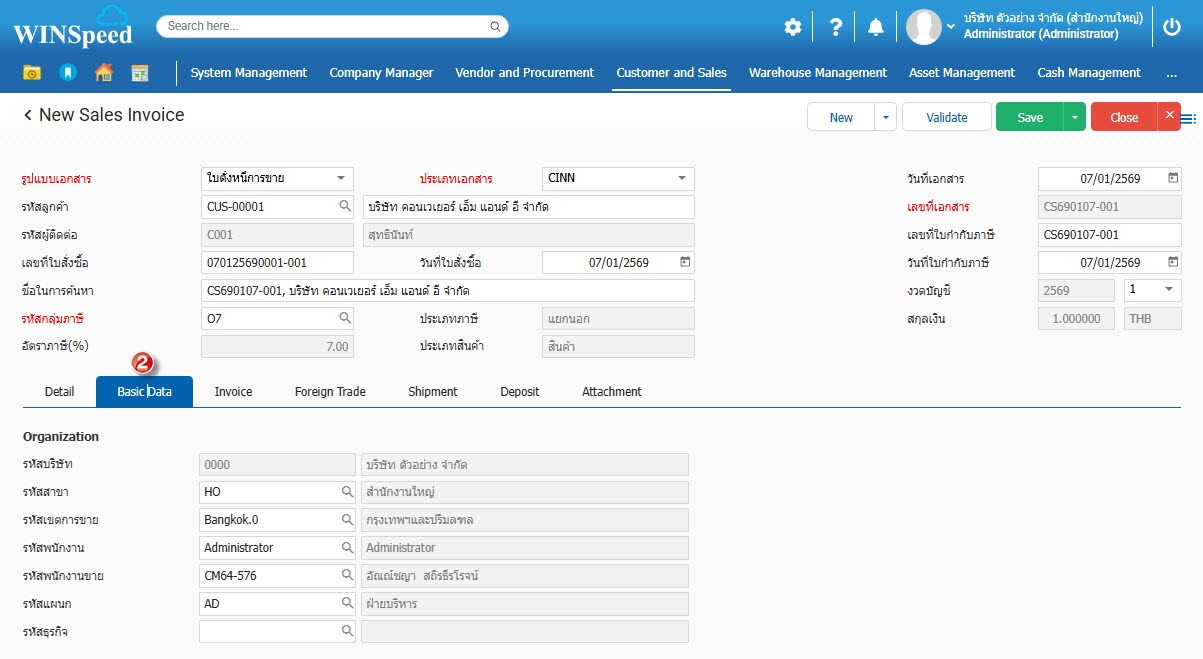Viewport: 1203px width, 659px height.
Task: Open calendar picker for document date
Action: 1172,179
